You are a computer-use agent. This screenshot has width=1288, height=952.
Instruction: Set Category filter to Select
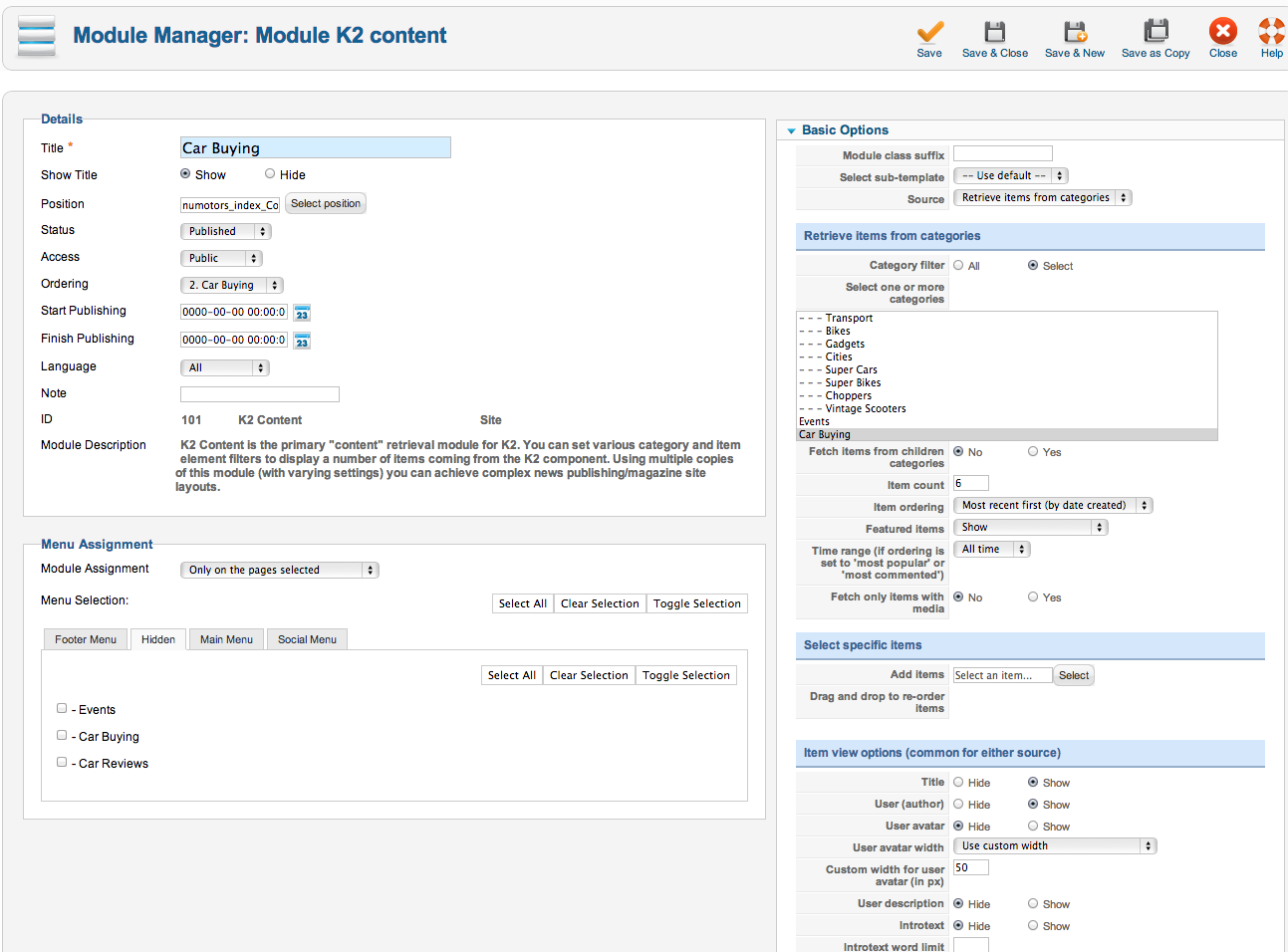pos(1033,265)
